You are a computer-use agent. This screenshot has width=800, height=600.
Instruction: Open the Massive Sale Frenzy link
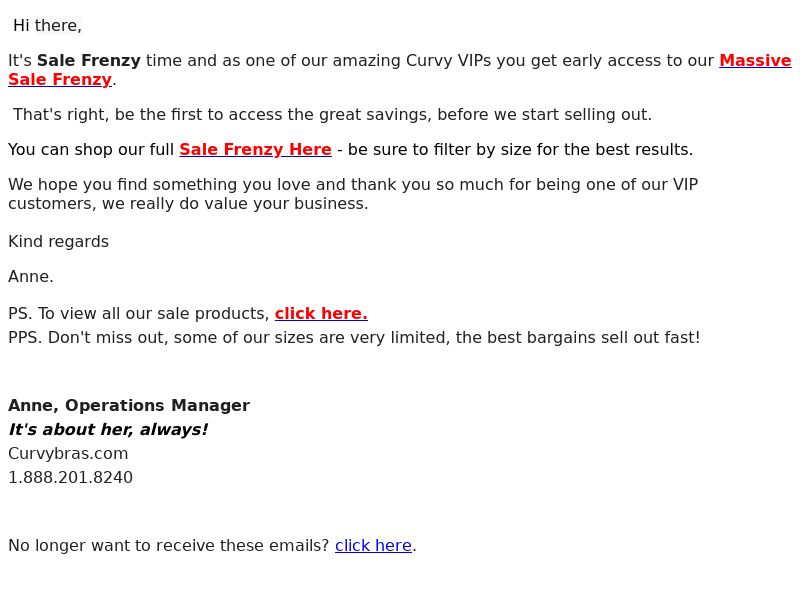pos(755,61)
